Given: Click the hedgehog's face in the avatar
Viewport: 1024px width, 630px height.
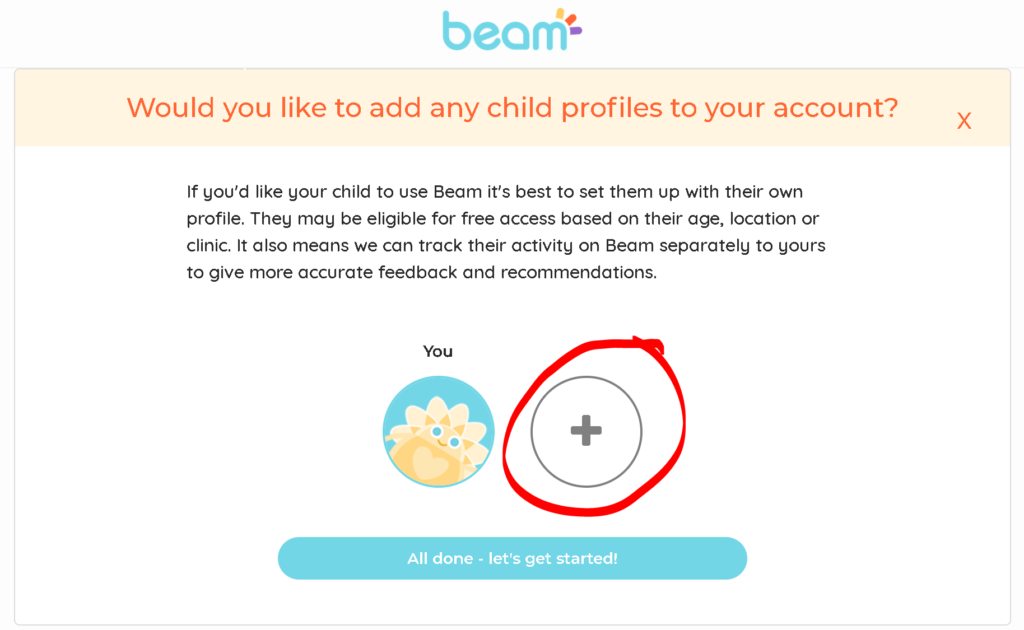Looking at the screenshot, I should [445, 437].
